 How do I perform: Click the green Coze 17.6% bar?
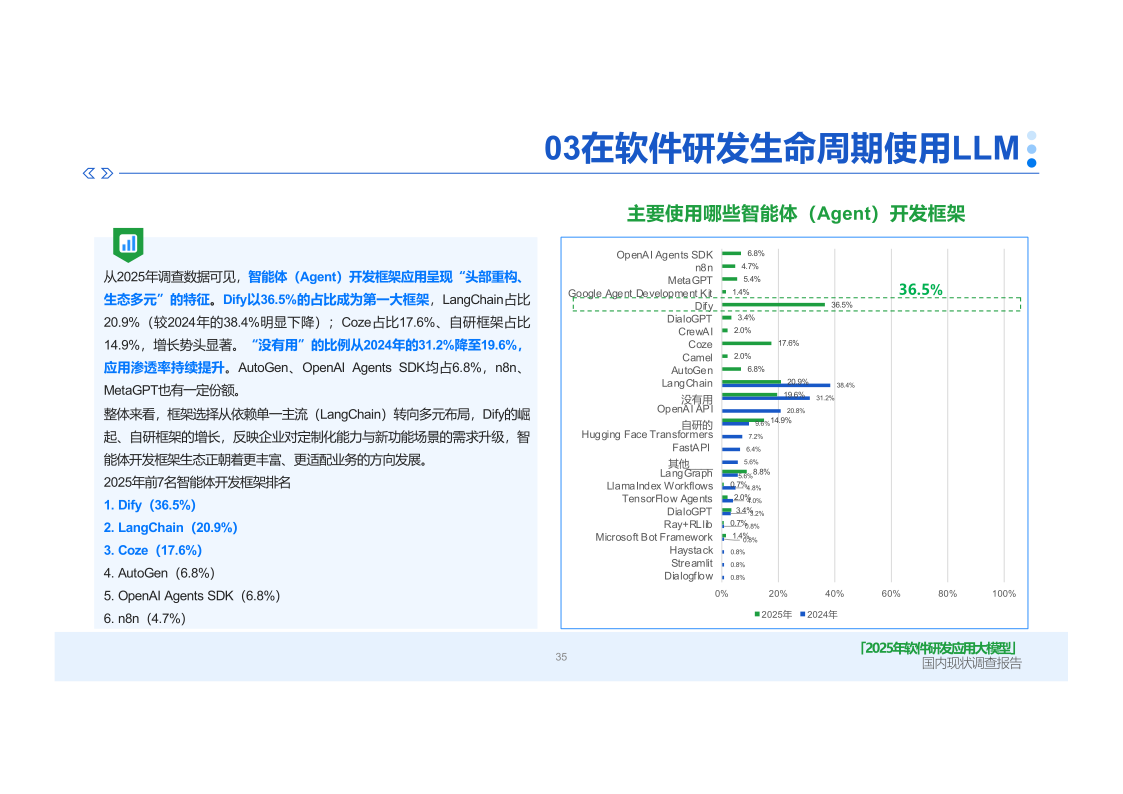(747, 343)
